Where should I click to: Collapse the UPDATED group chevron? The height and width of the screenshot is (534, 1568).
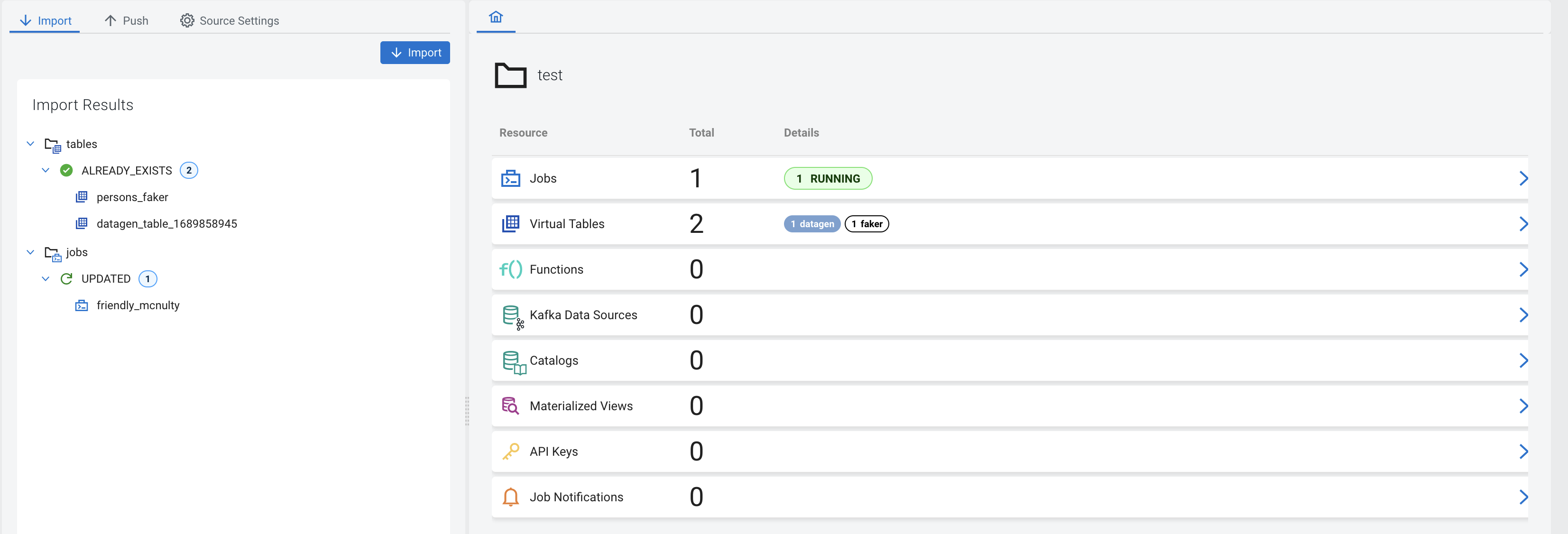point(46,279)
